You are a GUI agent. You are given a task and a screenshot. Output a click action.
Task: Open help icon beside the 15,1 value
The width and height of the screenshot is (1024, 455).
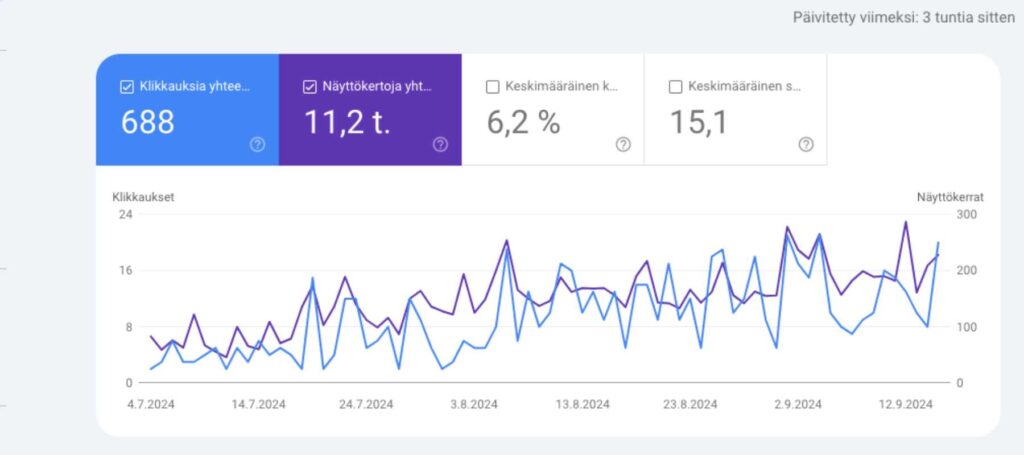tap(806, 145)
